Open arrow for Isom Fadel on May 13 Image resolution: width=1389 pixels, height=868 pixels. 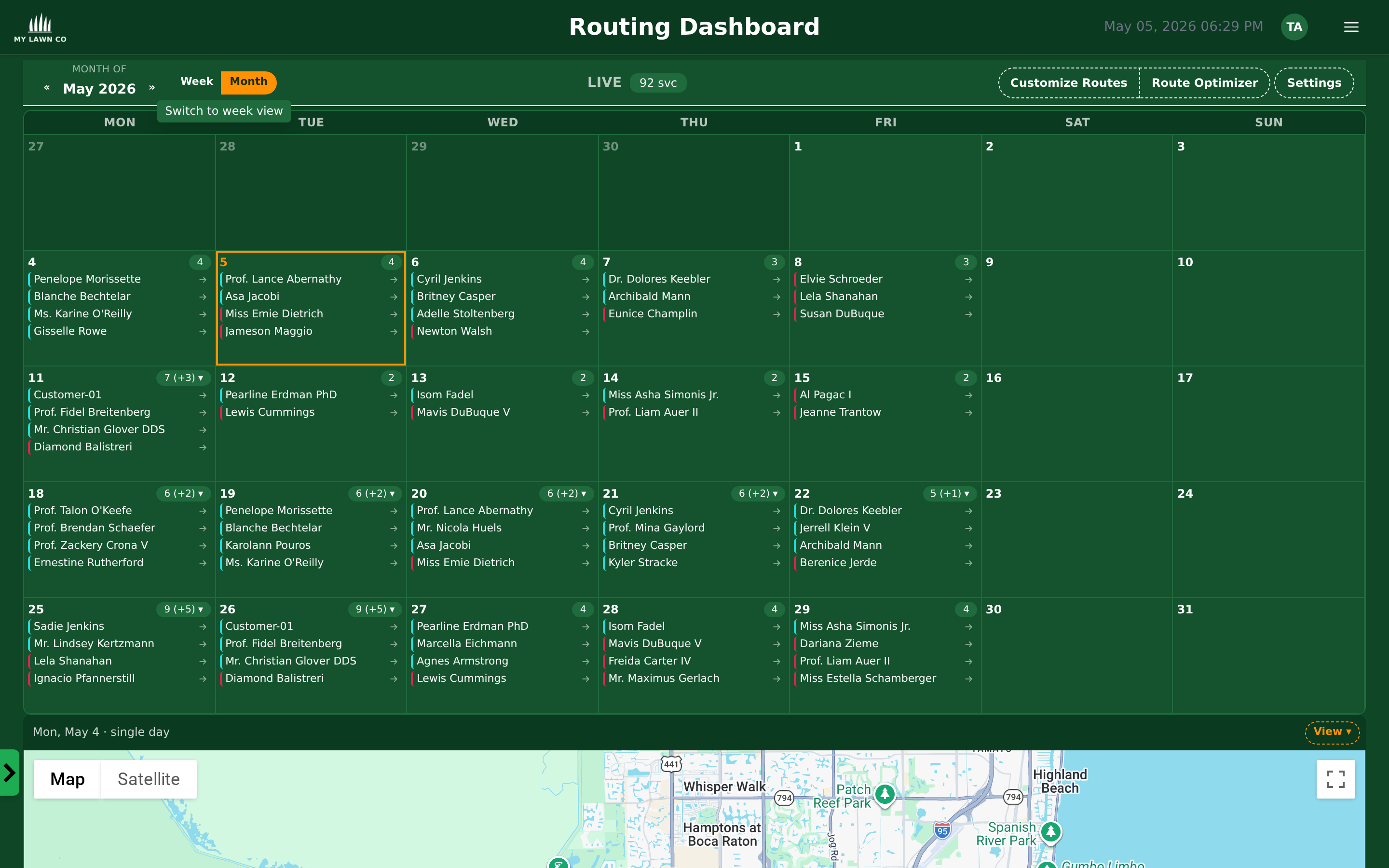coord(586,395)
